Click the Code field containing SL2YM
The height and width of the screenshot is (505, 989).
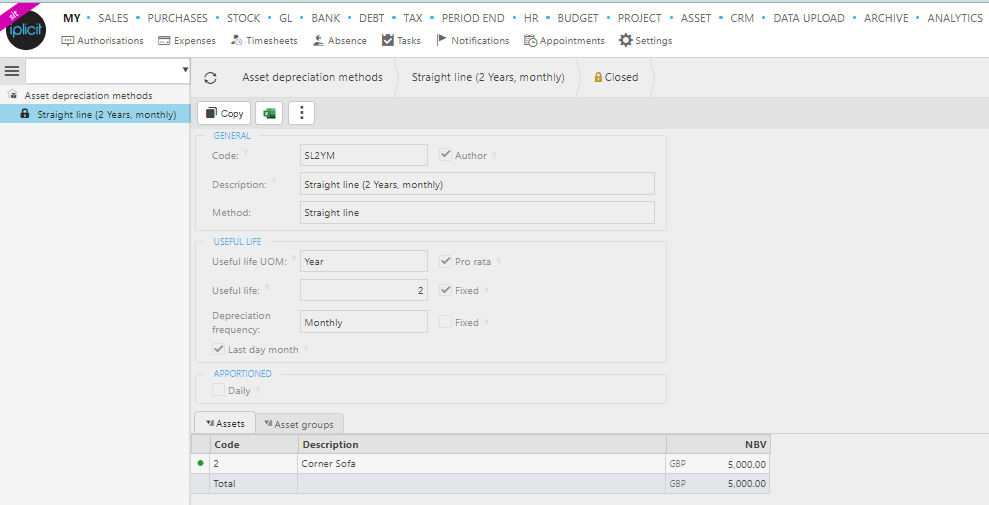(x=363, y=155)
